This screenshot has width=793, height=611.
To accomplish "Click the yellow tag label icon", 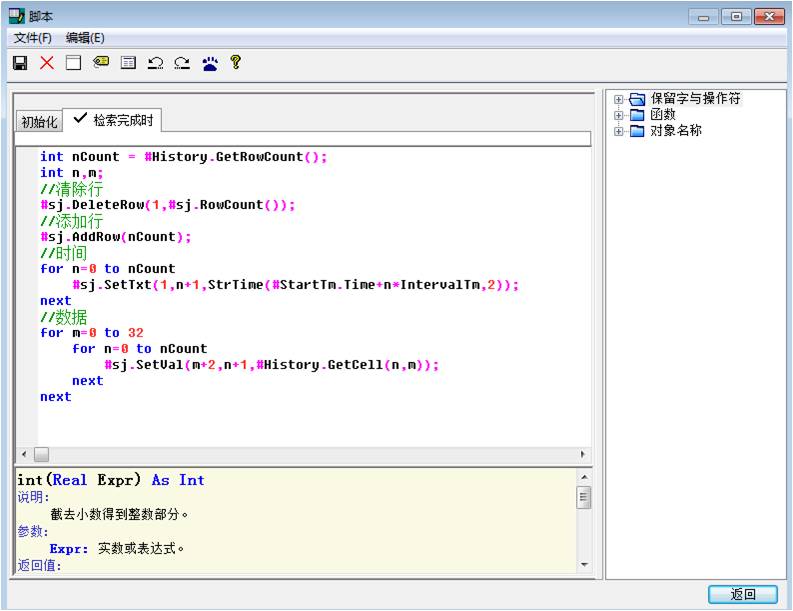I will [101, 63].
